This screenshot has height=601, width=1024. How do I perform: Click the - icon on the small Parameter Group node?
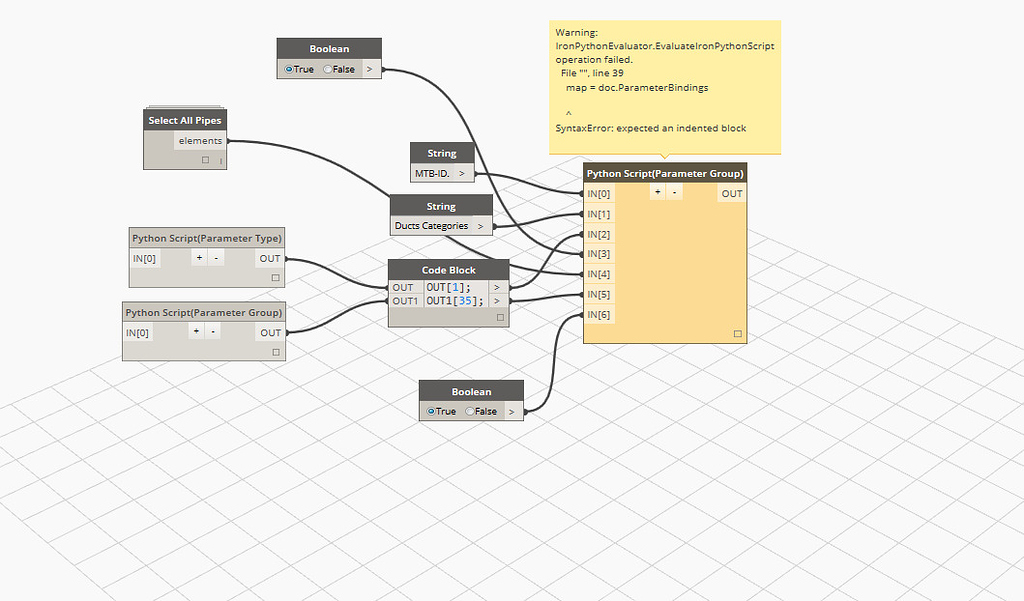click(x=213, y=332)
